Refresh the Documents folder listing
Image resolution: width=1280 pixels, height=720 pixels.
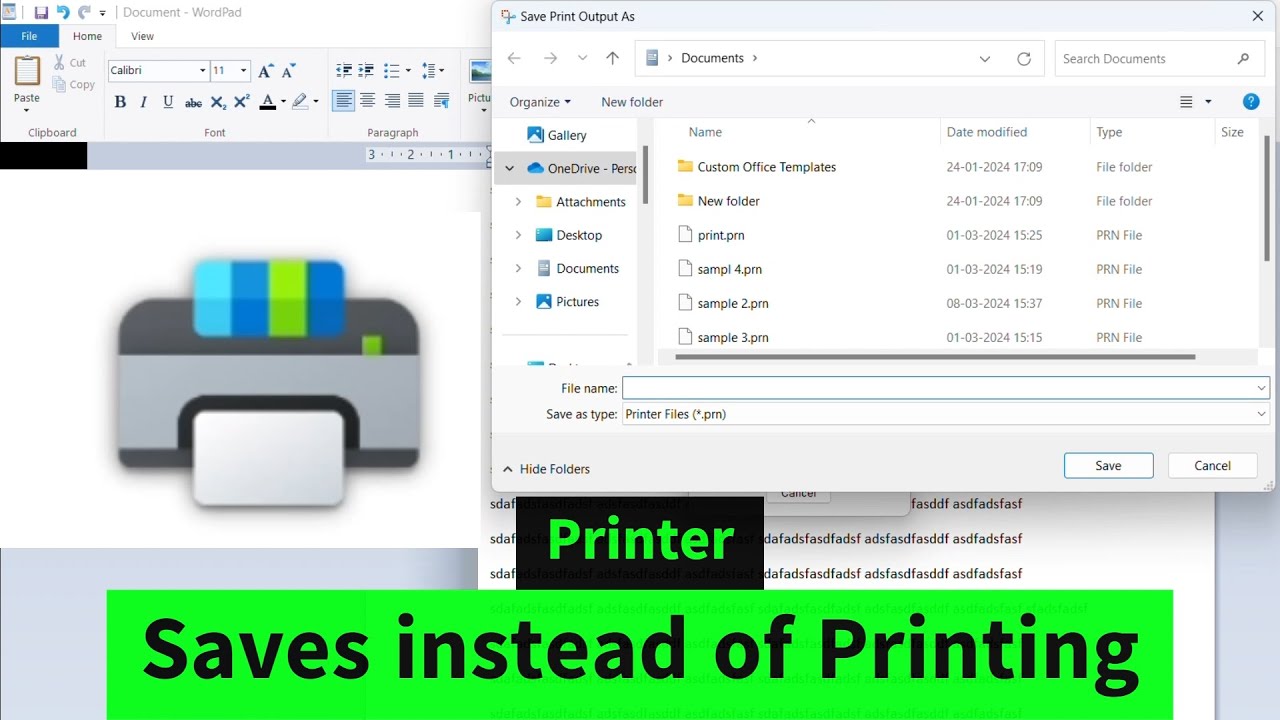click(1024, 59)
